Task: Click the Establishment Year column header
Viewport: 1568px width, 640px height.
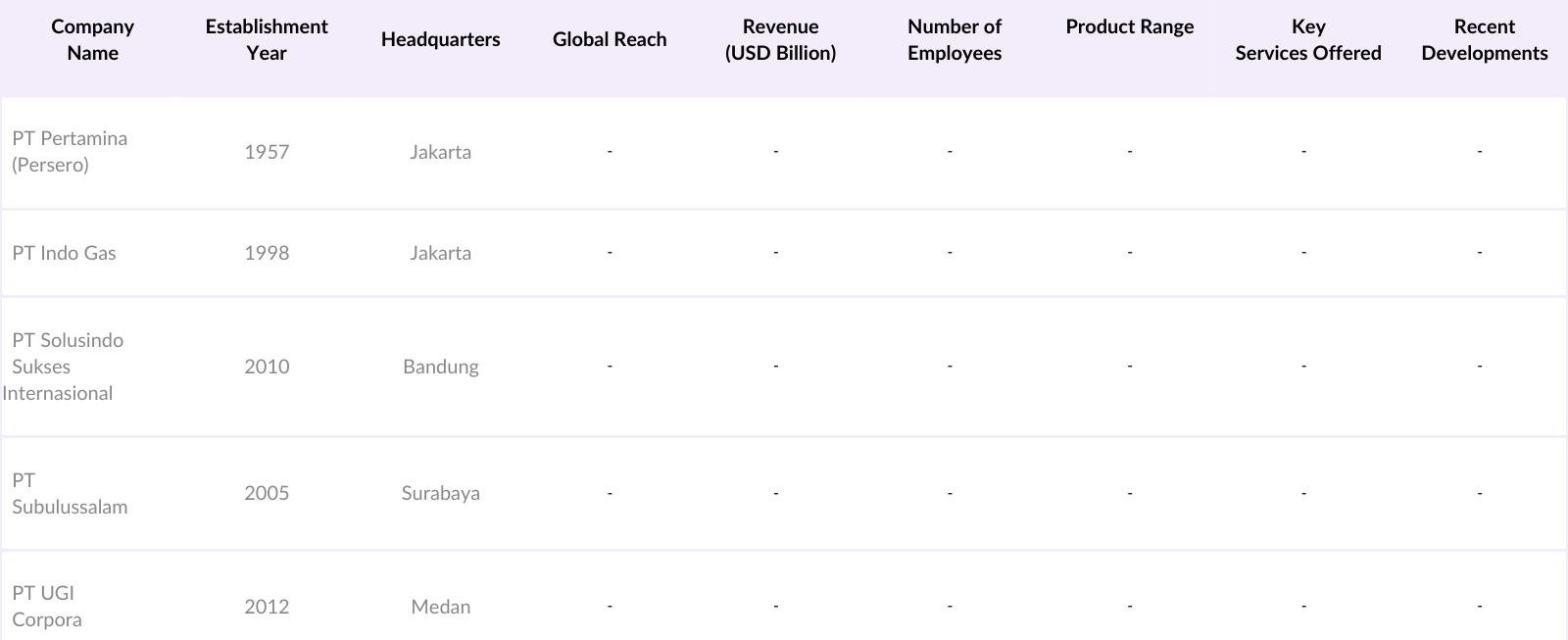Action: pos(267,40)
